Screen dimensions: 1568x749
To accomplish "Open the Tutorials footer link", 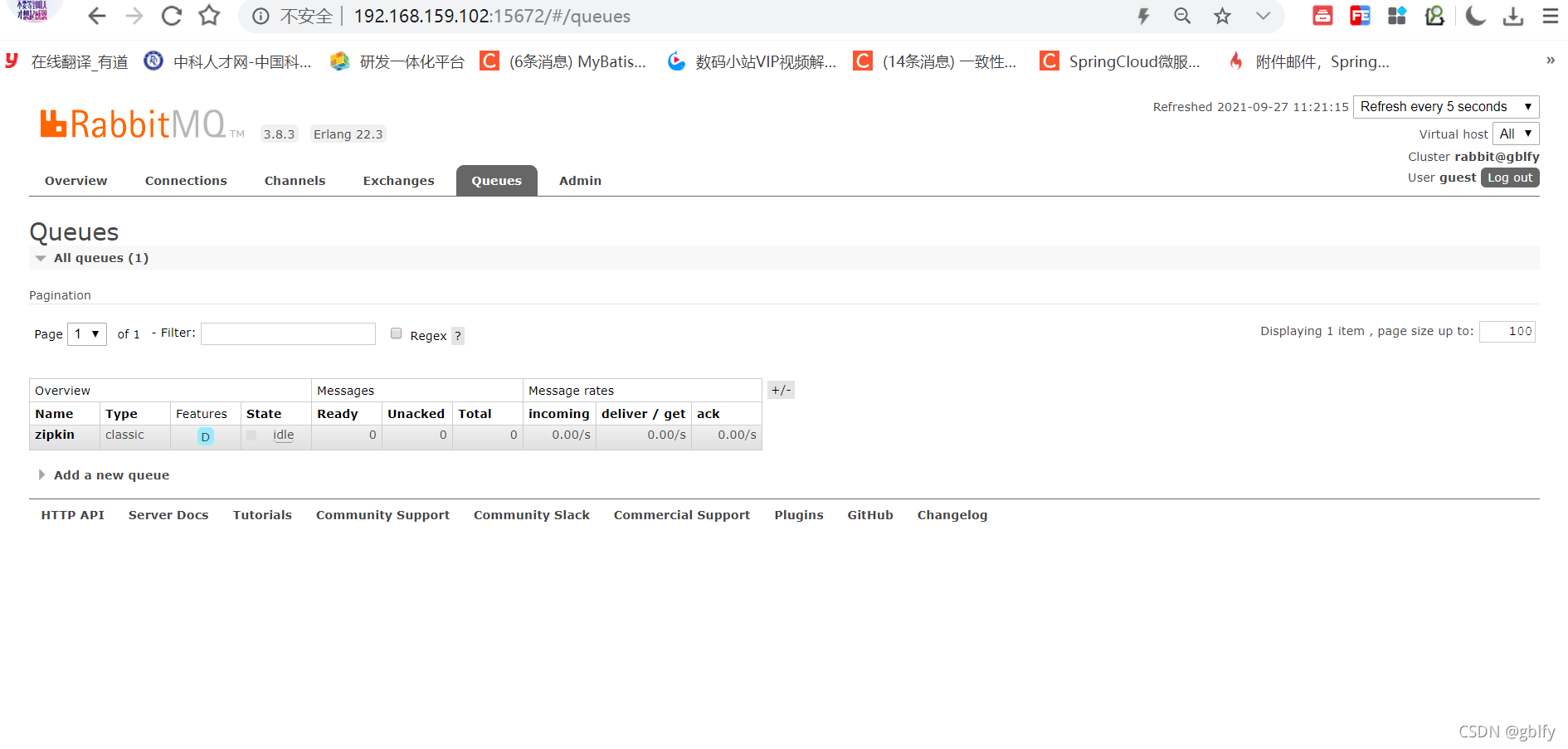I will 262,515.
